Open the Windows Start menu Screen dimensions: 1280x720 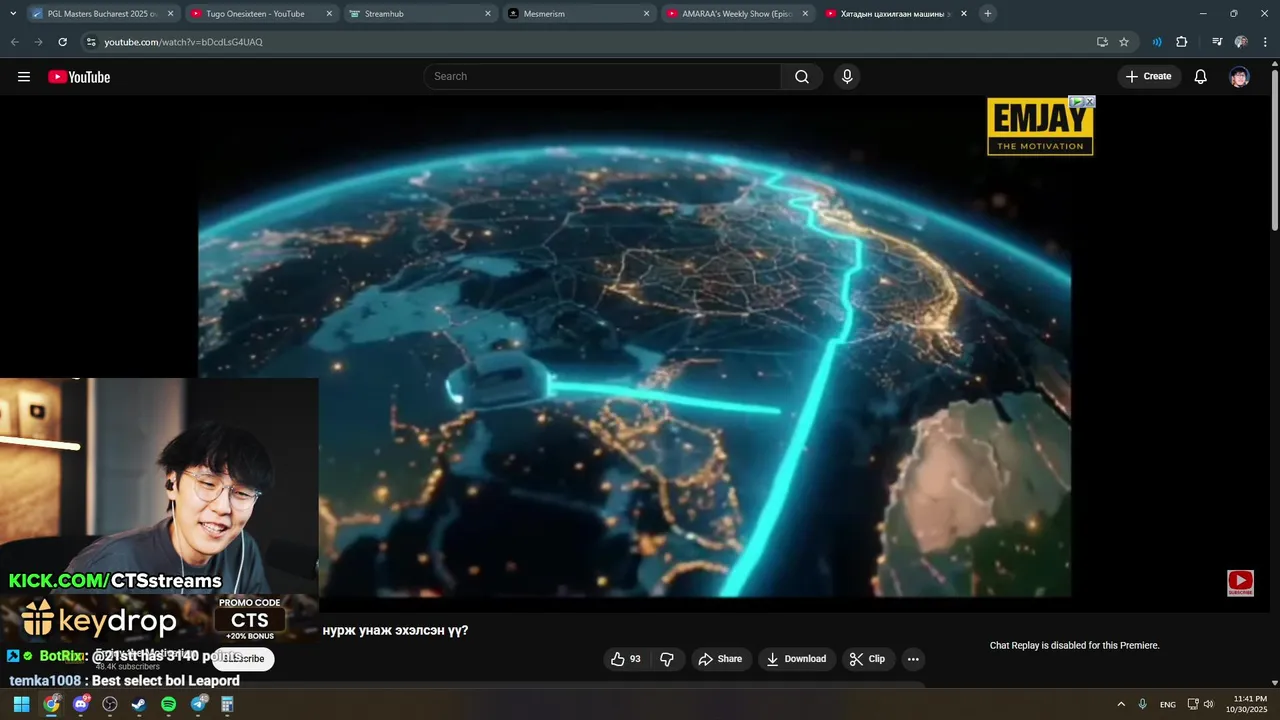(21, 704)
